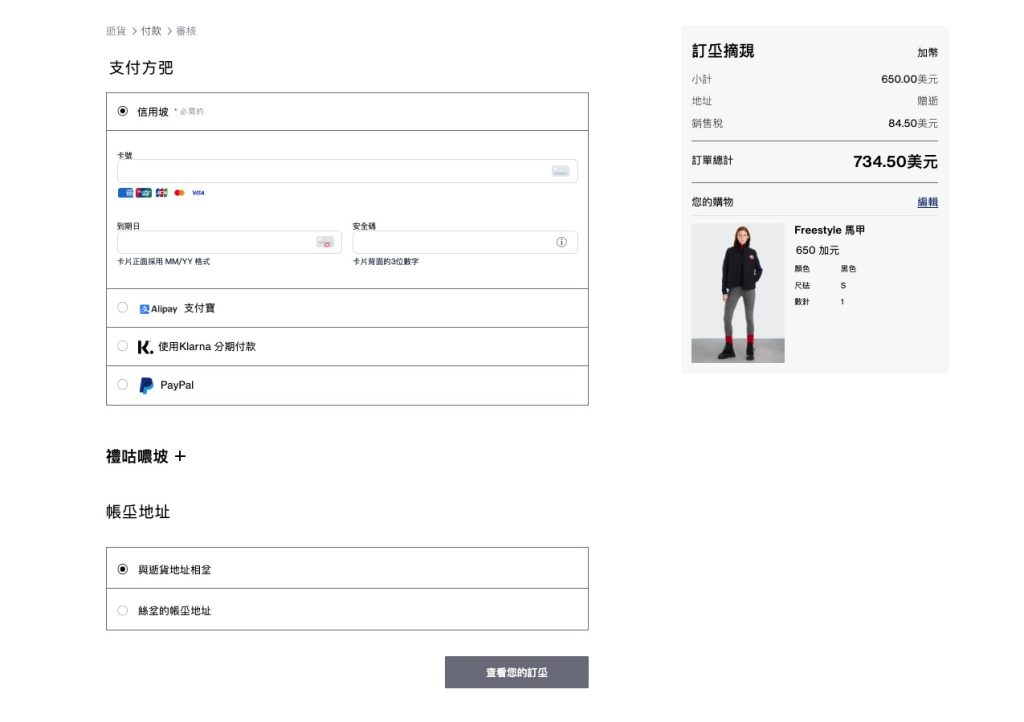The height and width of the screenshot is (722, 1024).
Task: Click the security code info icon
Action: tap(561, 242)
